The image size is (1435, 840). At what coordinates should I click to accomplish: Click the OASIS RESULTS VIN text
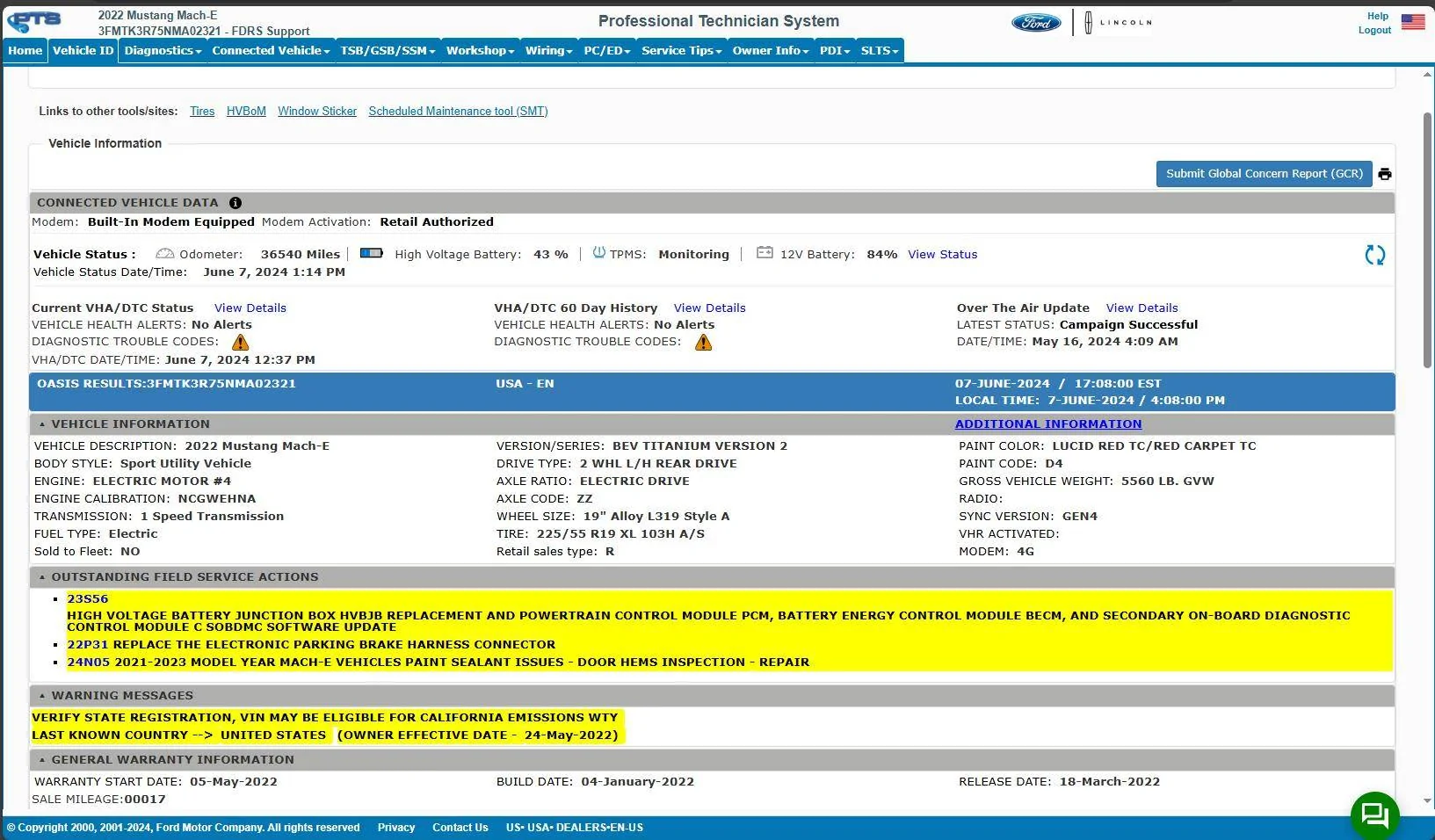click(166, 384)
